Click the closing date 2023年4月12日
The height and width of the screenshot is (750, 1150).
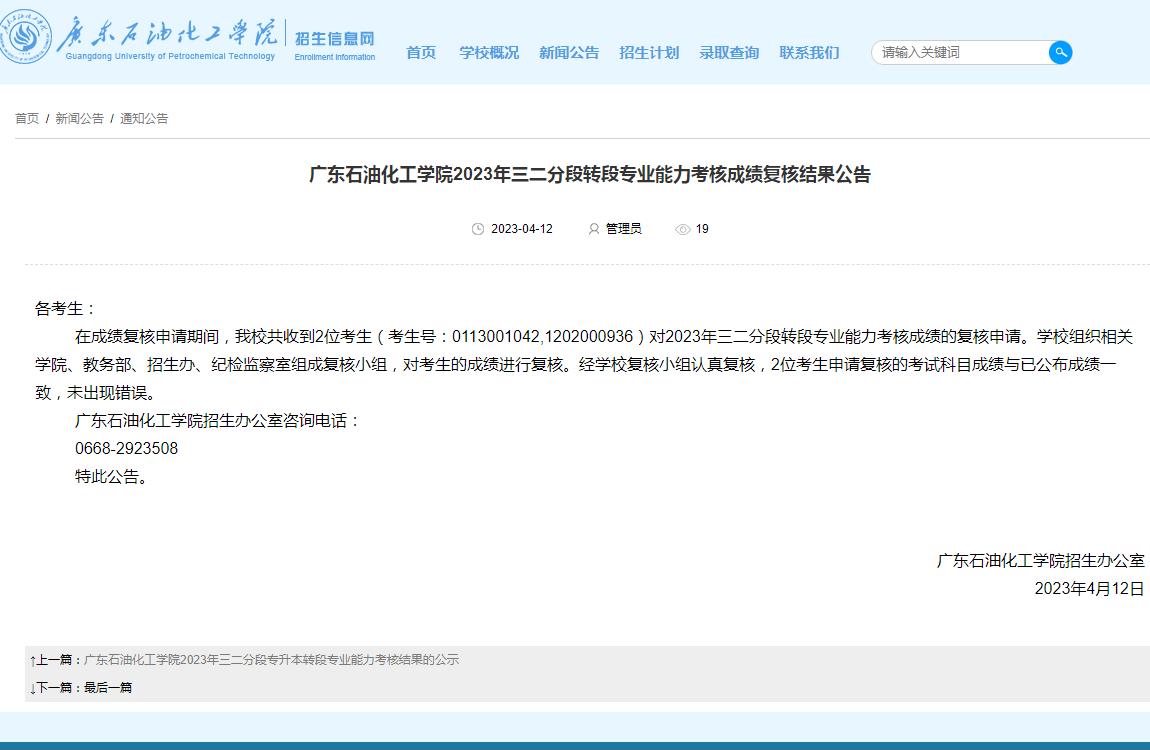click(x=1089, y=589)
